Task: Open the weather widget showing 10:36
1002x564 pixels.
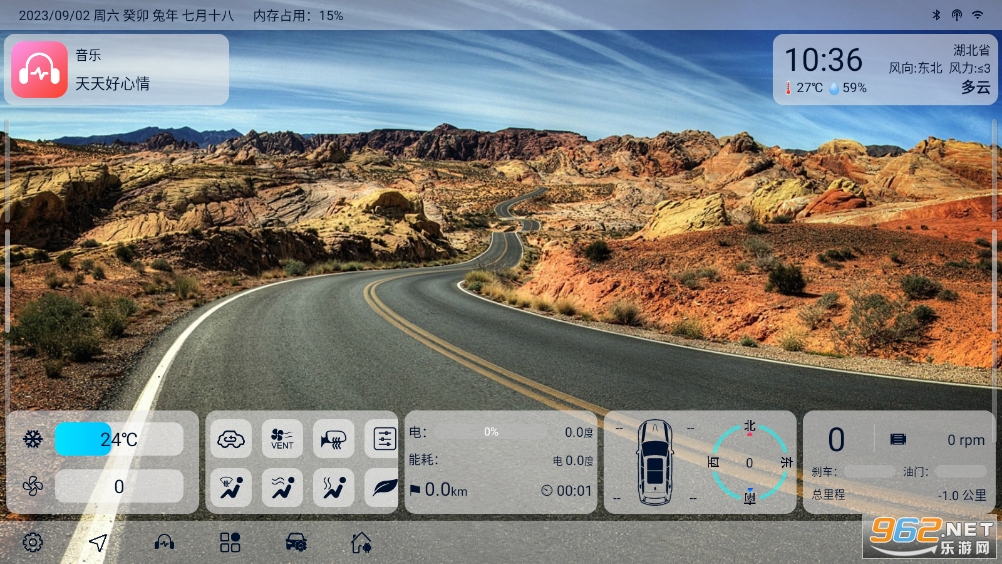Action: coord(884,70)
